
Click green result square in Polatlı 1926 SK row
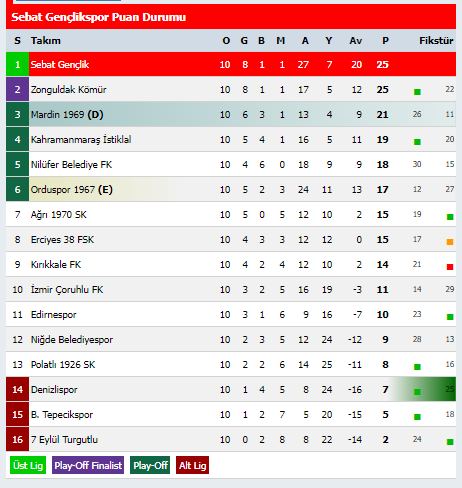pyautogui.click(x=417, y=367)
